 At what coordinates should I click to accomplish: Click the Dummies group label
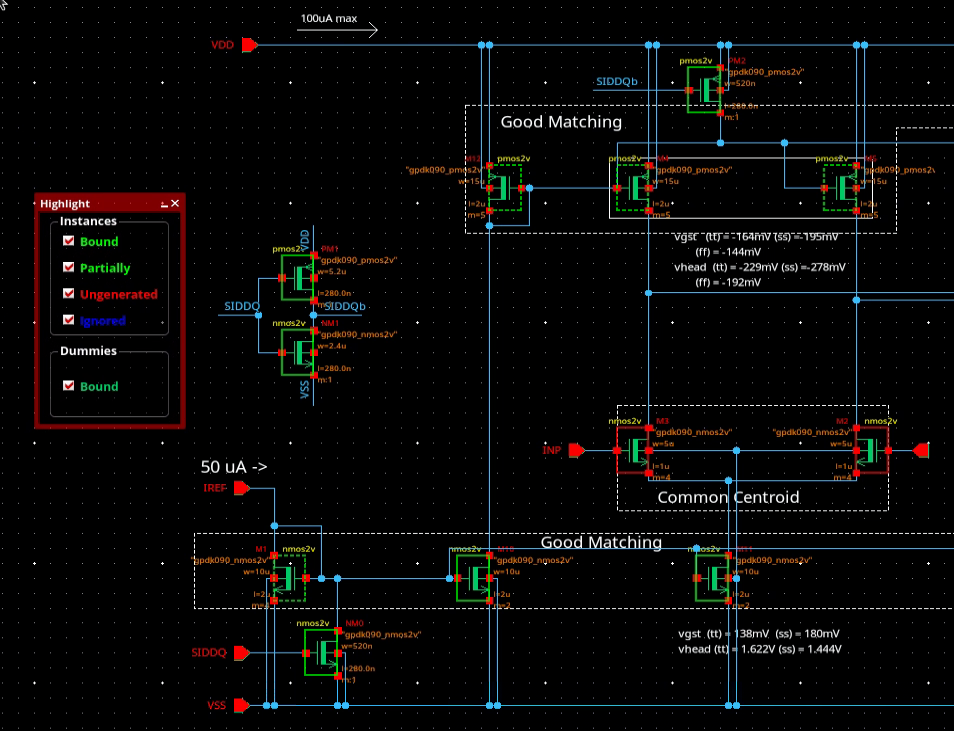click(x=88, y=351)
